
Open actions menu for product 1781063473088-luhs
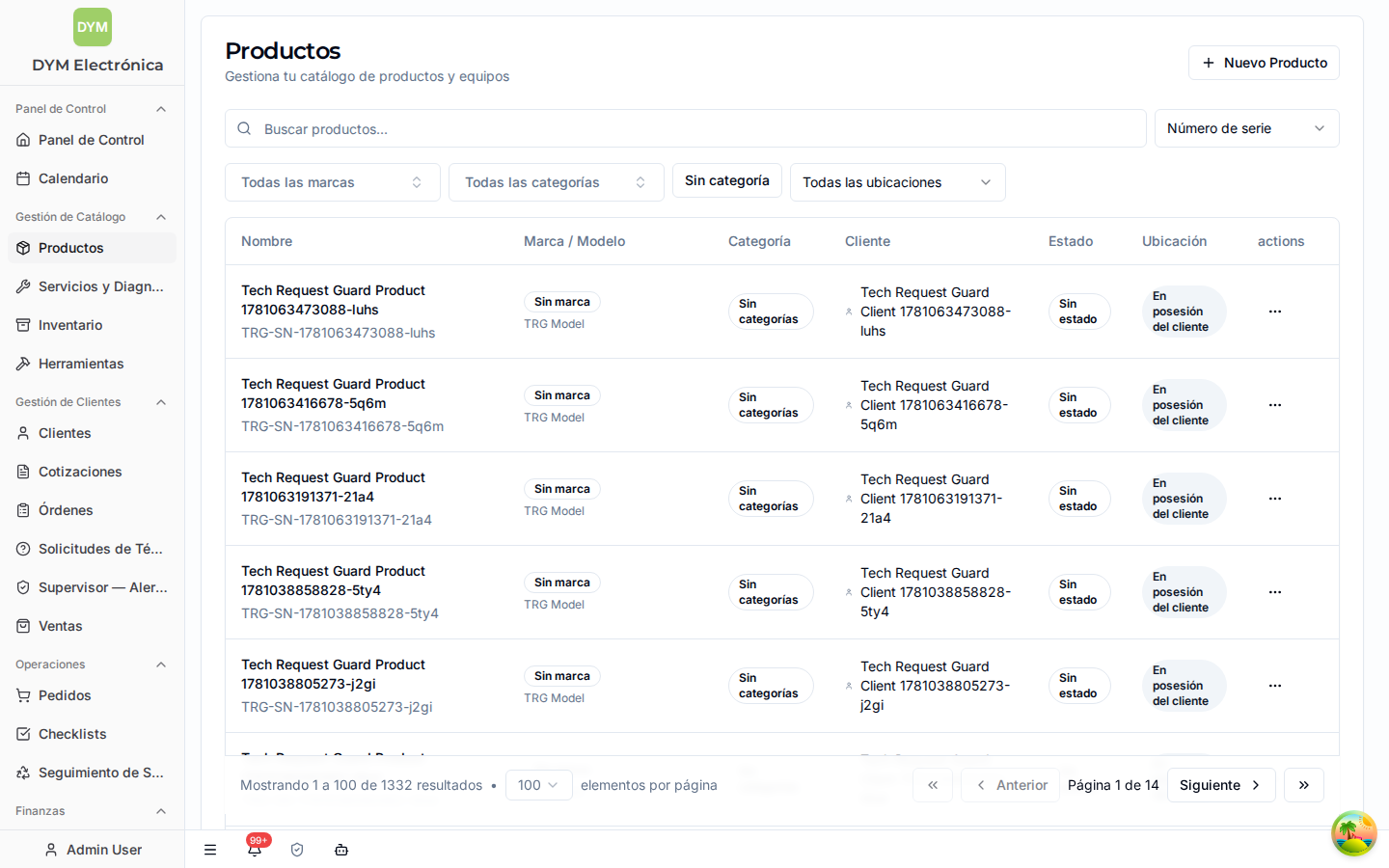pyautogui.click(x=1275, y=312)
